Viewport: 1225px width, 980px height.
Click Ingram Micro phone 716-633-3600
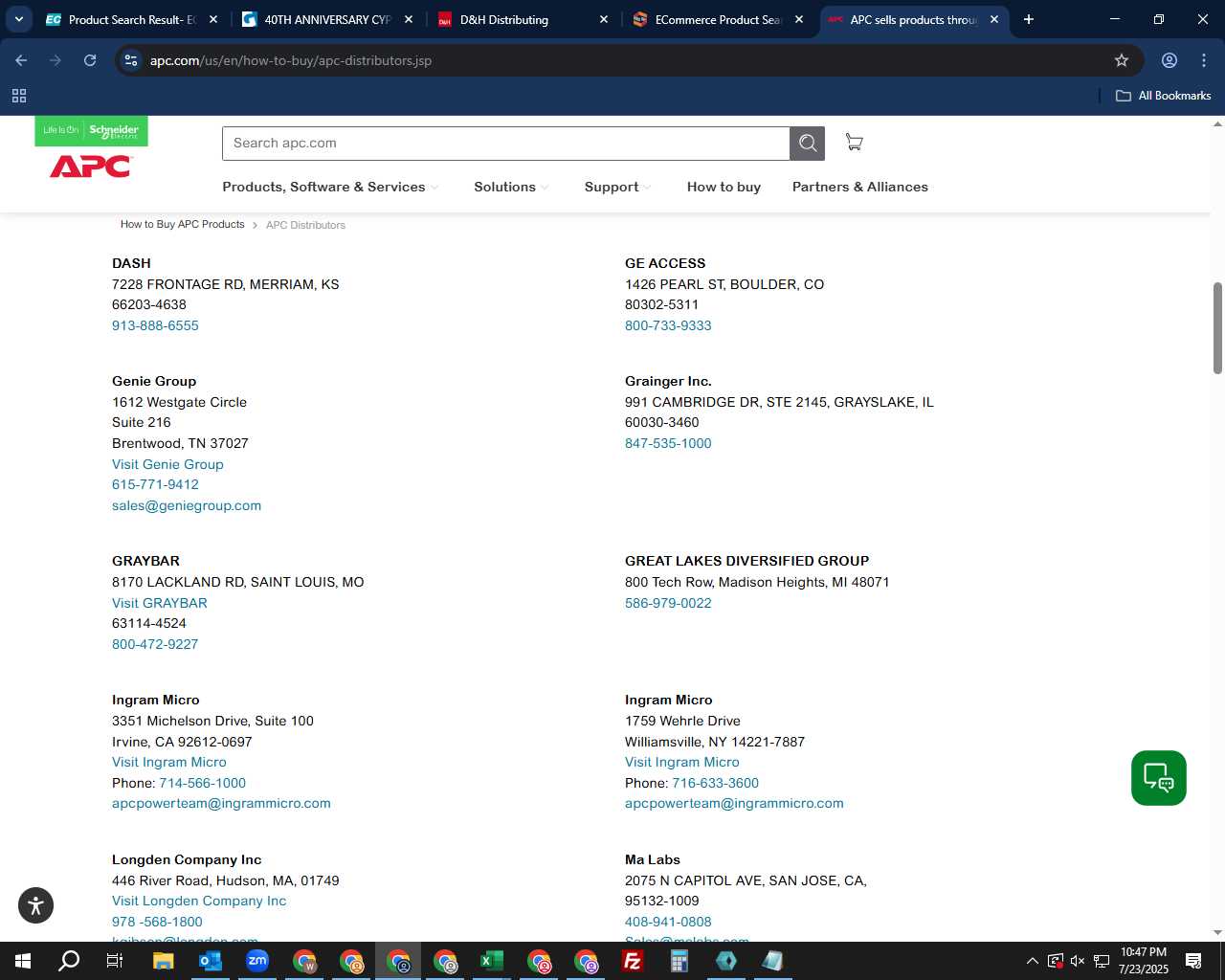click(x=716, y=783)
